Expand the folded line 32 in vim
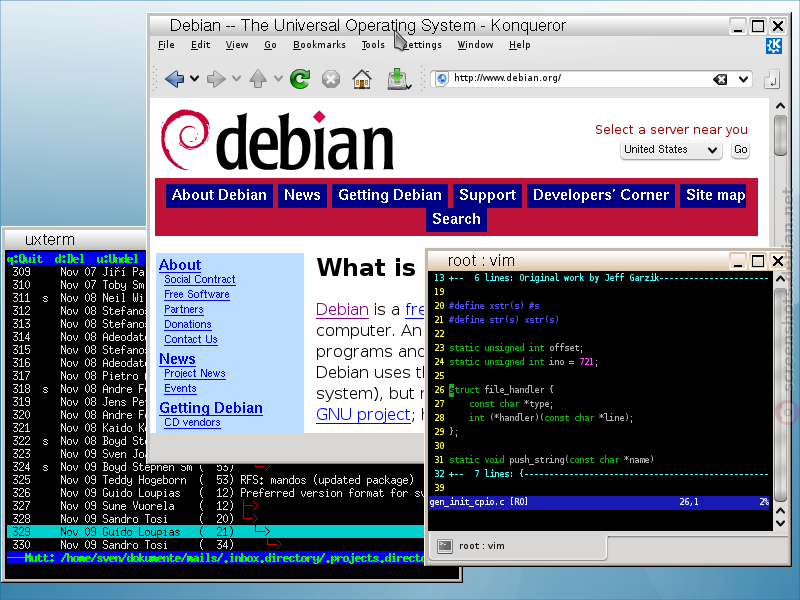The height and width of the screenshot is (600, 800). 601,473
